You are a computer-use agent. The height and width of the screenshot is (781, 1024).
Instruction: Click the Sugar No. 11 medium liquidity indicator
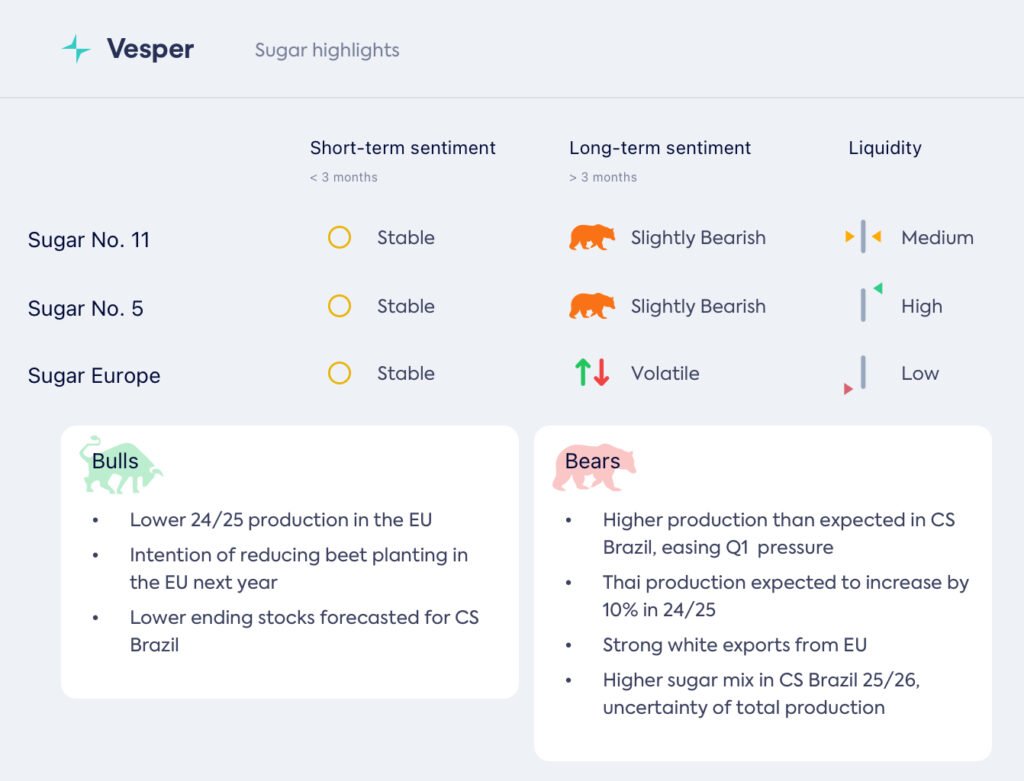tap(862, 237)
